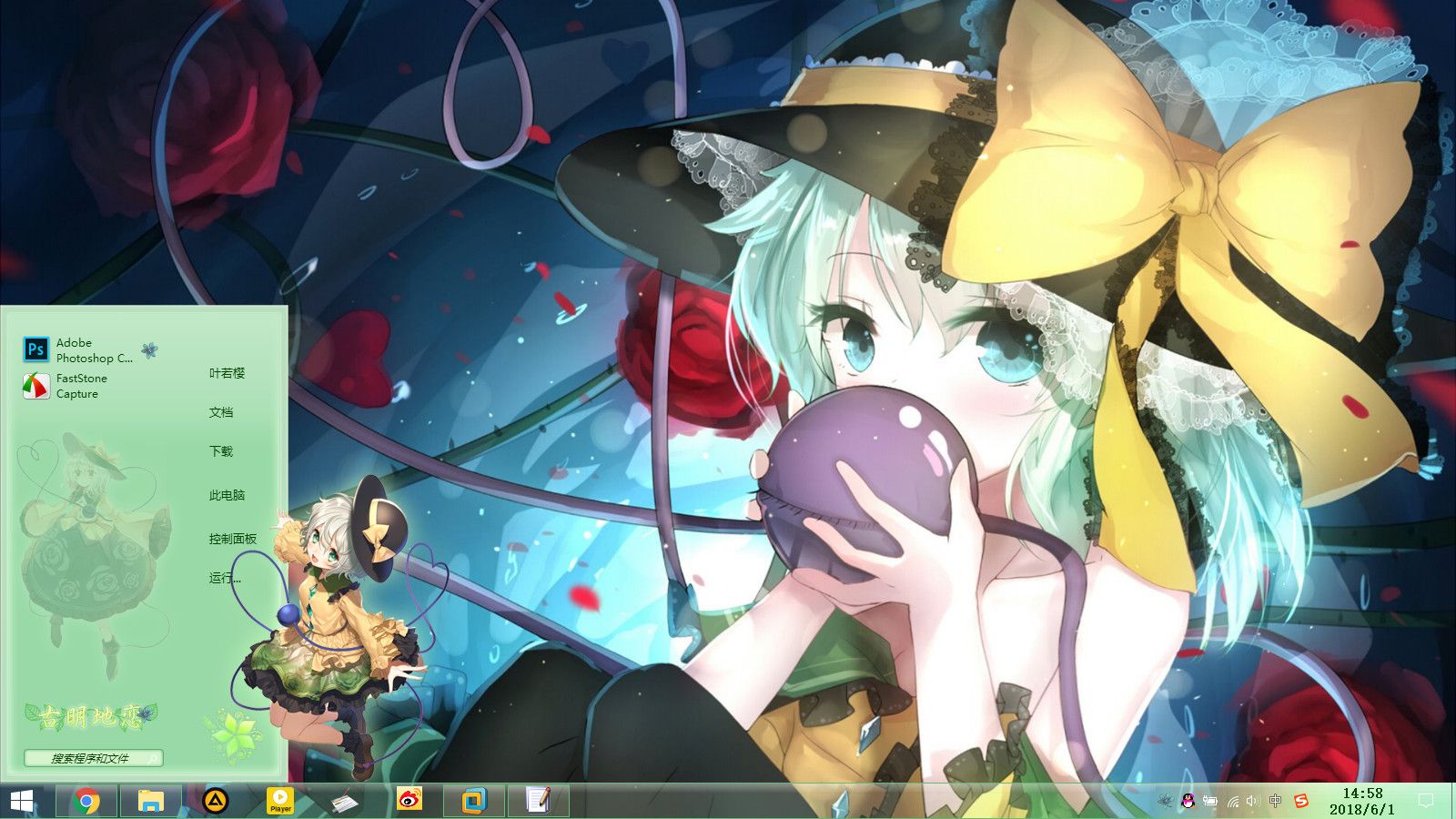Open the Sogou input method tray icon
The image size is (1456, 819).
coord(1300,801)
